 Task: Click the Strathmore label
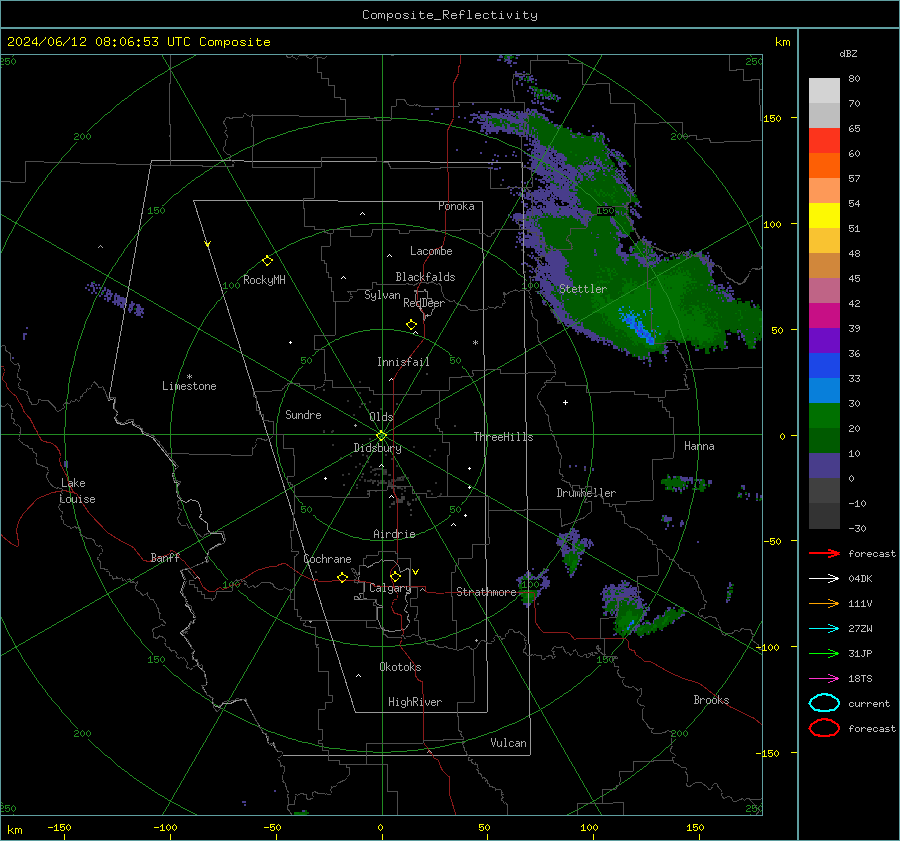[486, 592]
